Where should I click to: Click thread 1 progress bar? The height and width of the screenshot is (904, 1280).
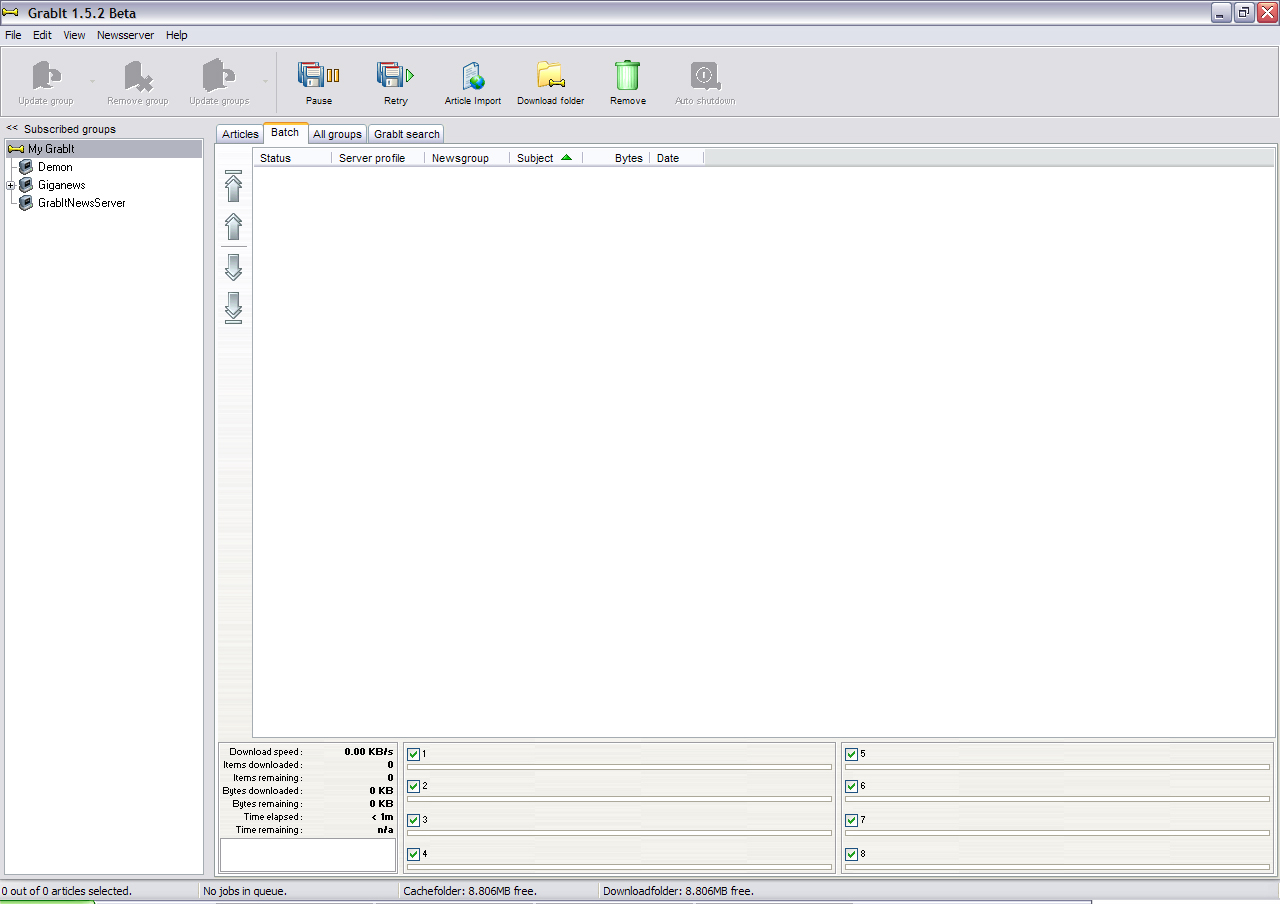619,767
